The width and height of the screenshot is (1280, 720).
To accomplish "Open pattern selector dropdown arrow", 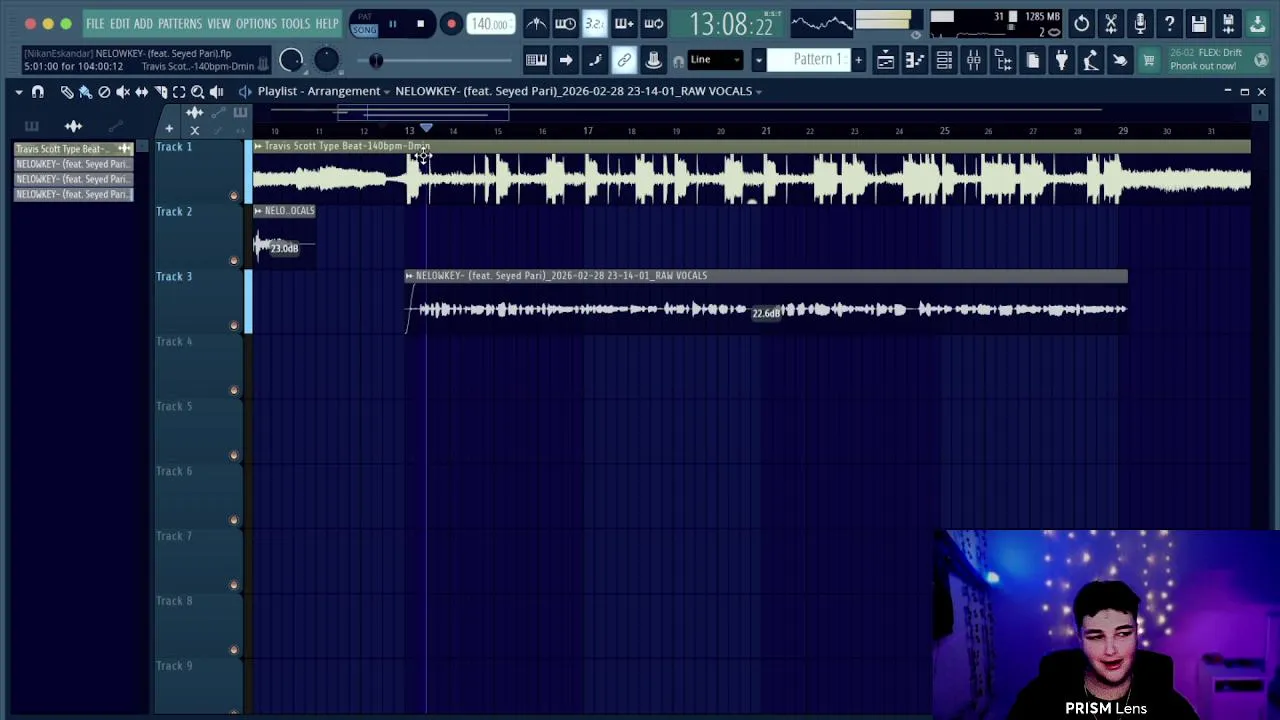I will [758, 60].
